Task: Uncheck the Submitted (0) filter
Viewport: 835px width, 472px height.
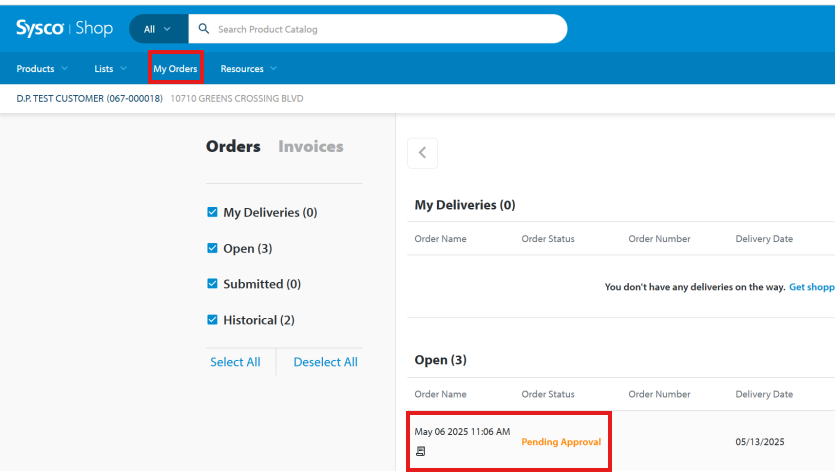Action: point(212,284)
